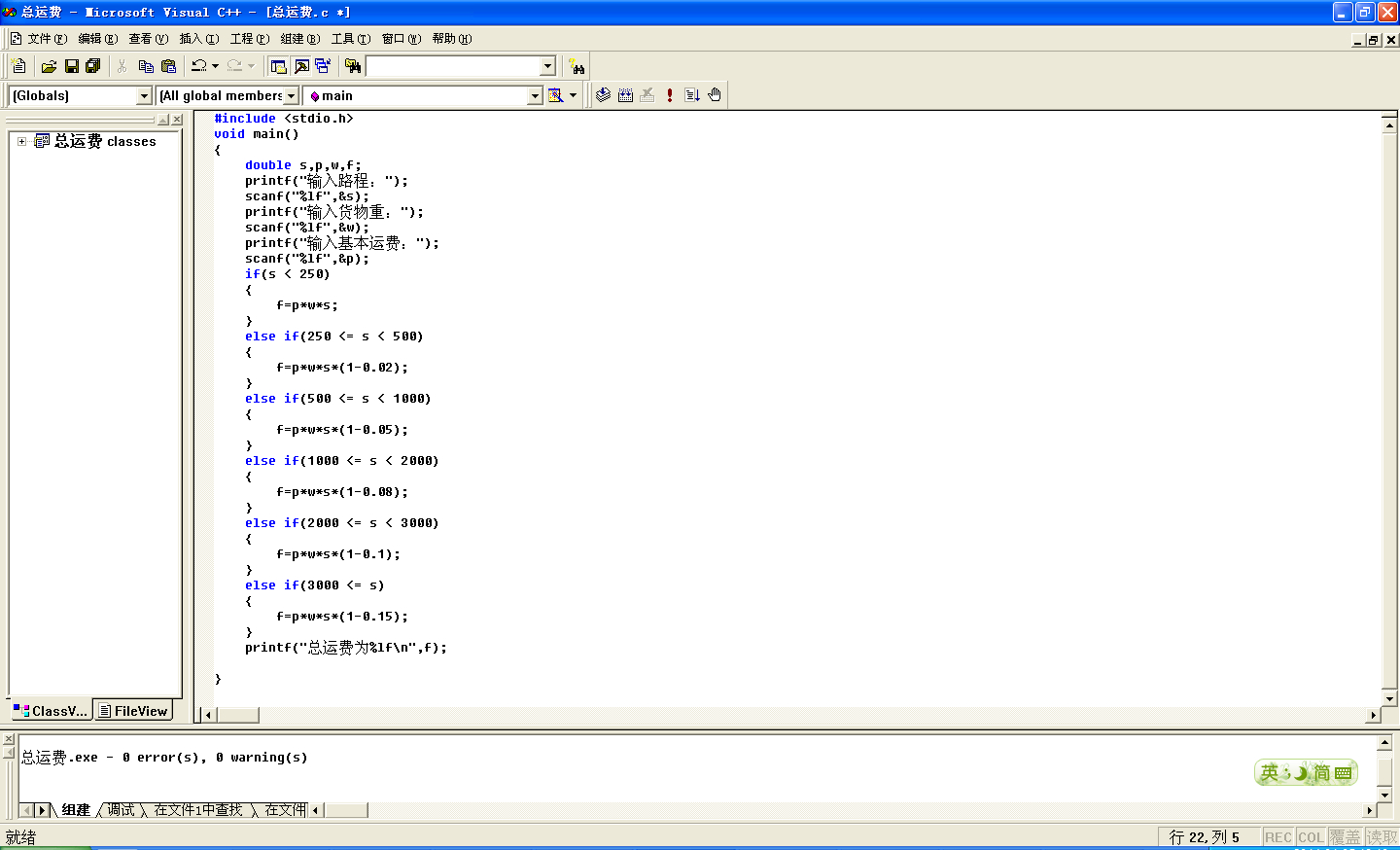Select the 在文件1中查找 output tab

coord(198,810)
